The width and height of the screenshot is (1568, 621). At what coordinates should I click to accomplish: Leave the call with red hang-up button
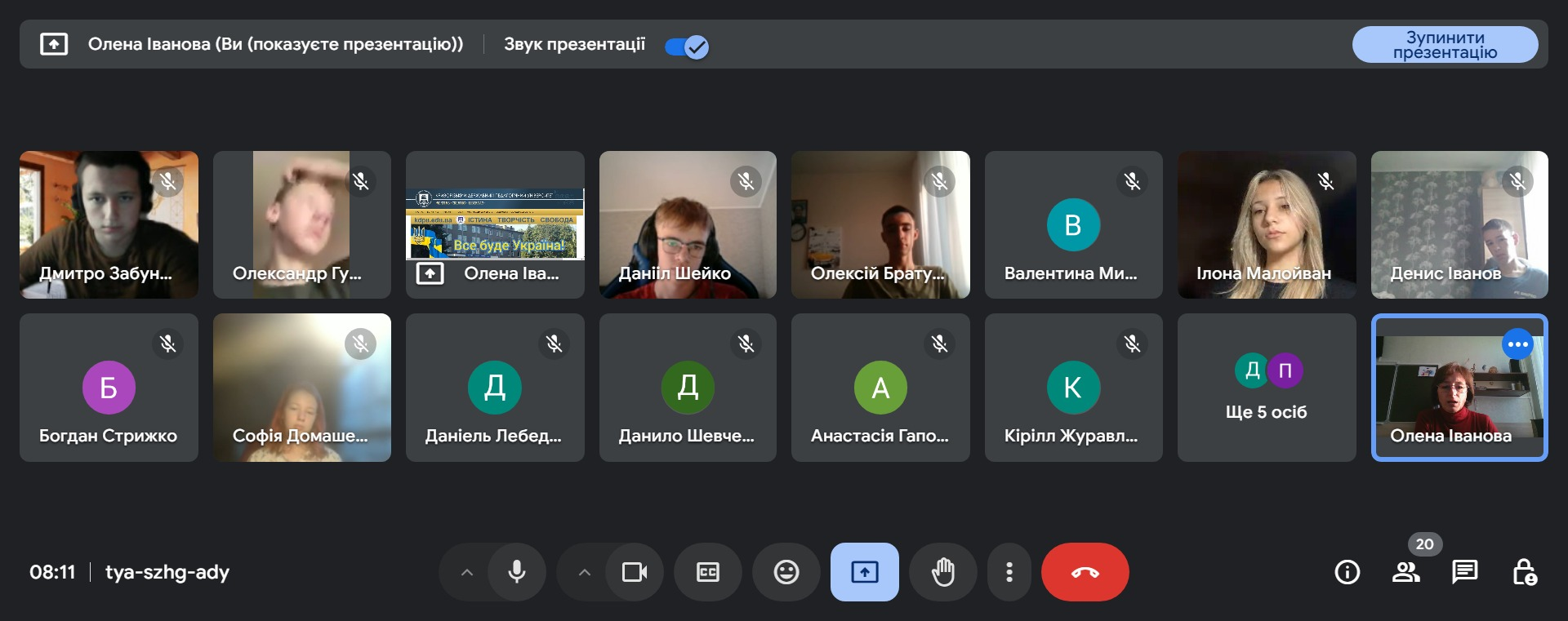[x=1085, y=572]
